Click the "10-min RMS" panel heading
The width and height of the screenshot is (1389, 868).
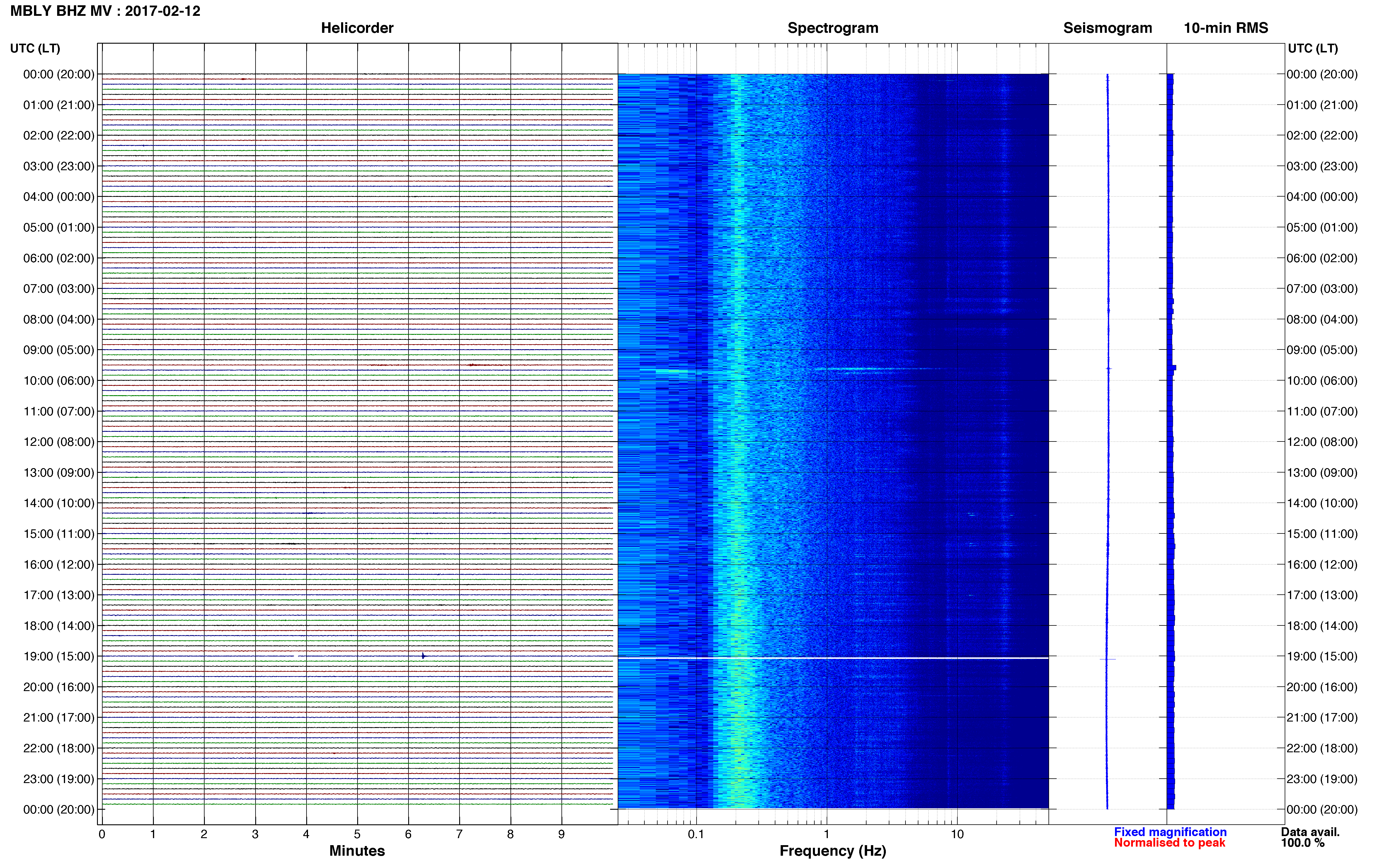pos(1225,28)
